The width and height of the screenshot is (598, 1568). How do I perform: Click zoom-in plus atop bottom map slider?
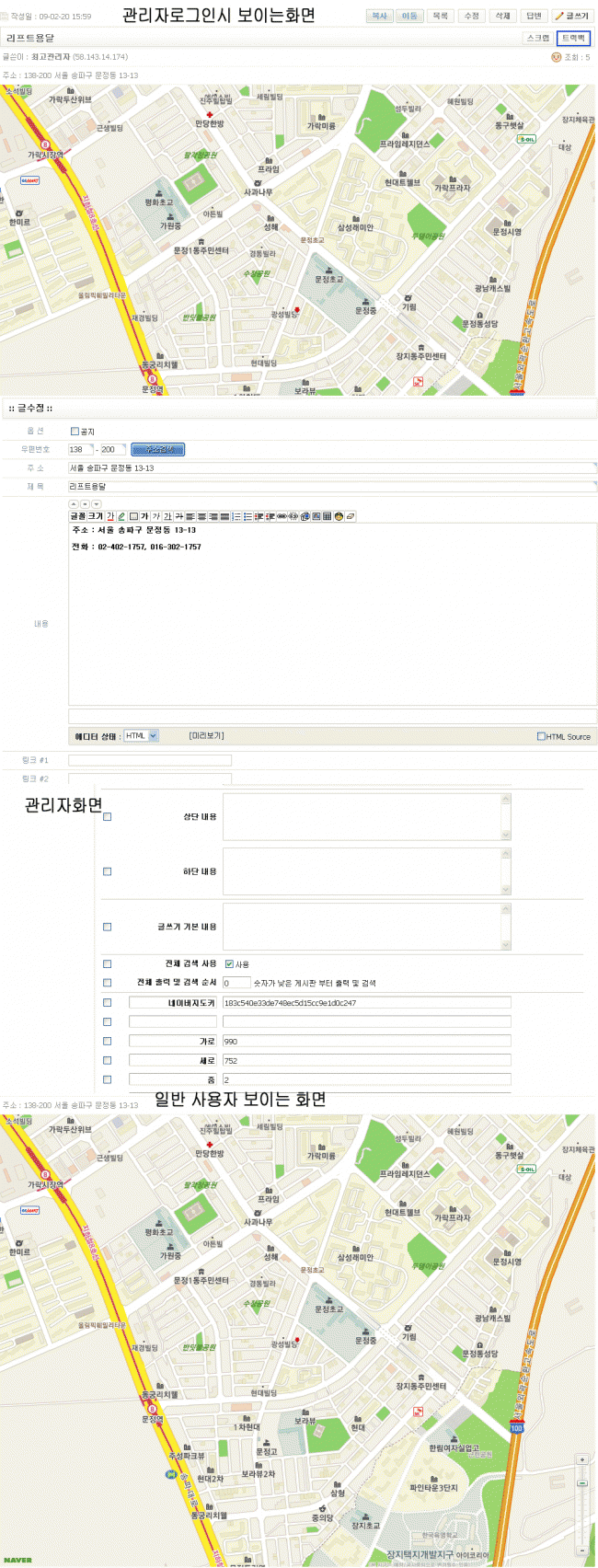click(x=581, y=1460)
